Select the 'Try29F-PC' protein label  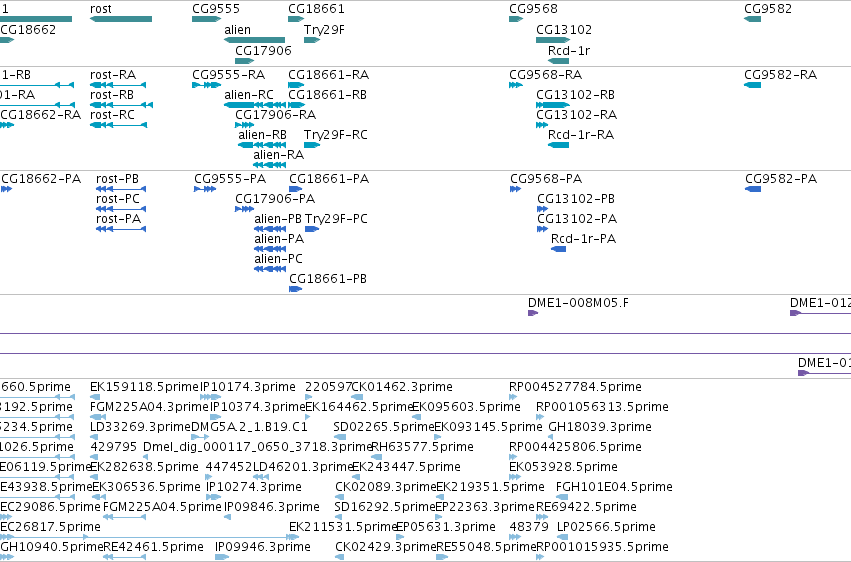pyautogui.click(x=336, y=219)
